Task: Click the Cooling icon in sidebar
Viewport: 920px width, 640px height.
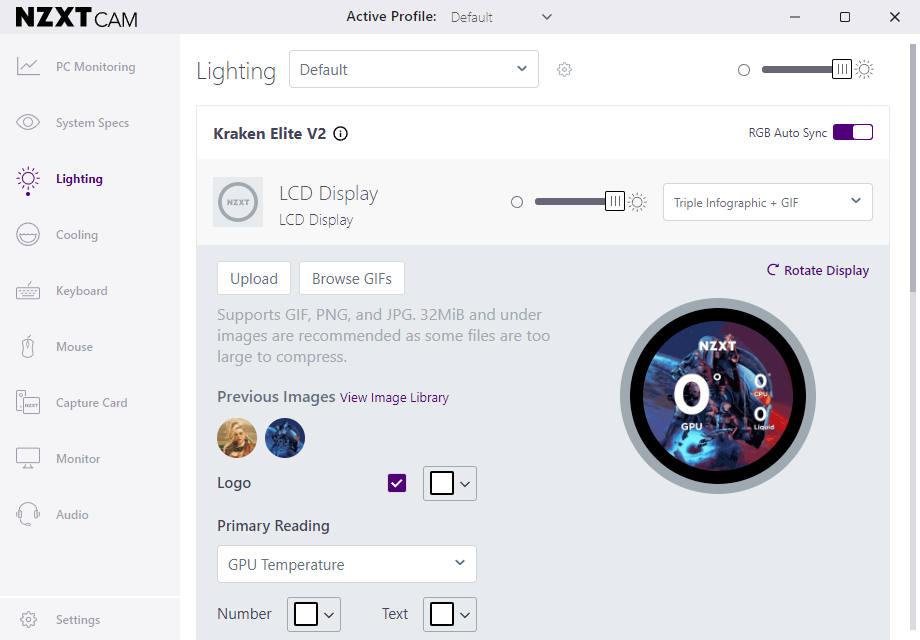Action: (x=28, y=235)
